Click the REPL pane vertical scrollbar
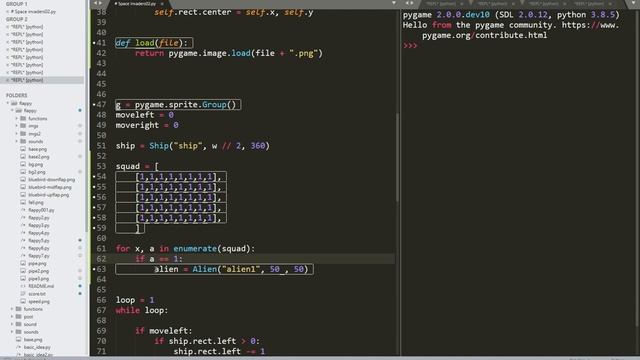Image resolution: width=640 pixels, height=360 pixels. click(637, 169)
